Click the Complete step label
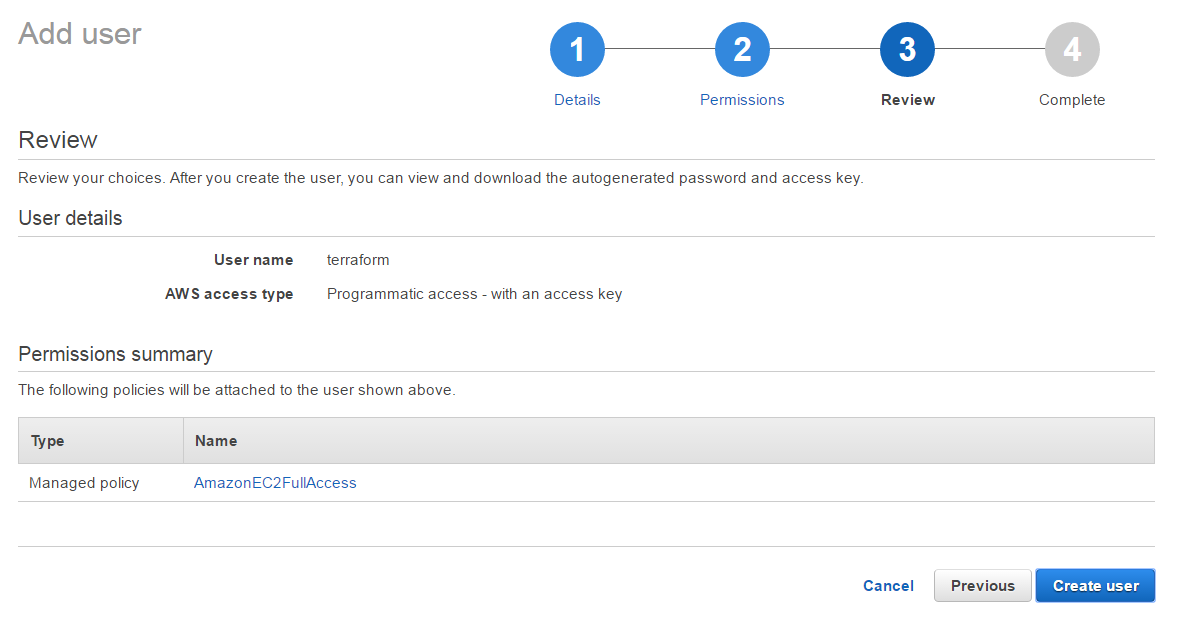Image resolution: width=1201 pixels, height=626 pixels. coord(1072,100)
